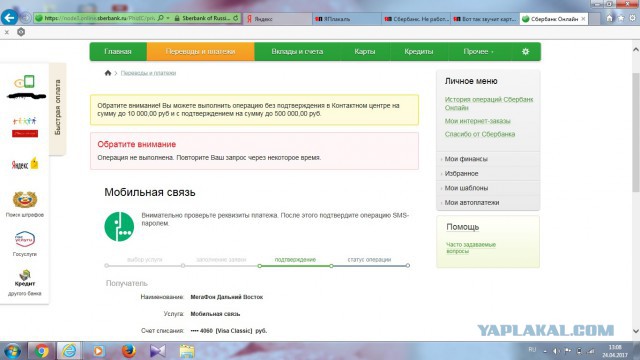
Task: Switch to Internet Explorer in taskbar
Action: point(69,351)
